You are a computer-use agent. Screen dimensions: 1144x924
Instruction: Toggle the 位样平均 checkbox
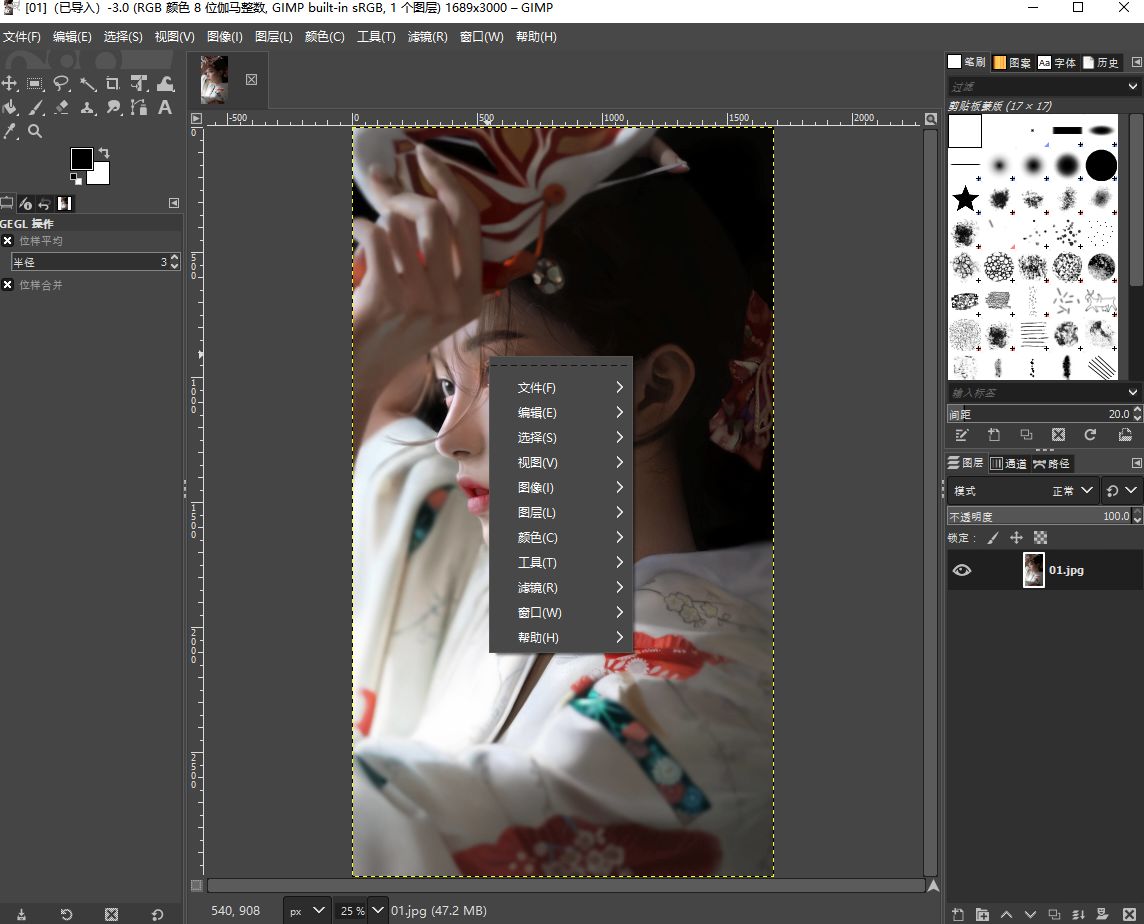pos(8,241)
